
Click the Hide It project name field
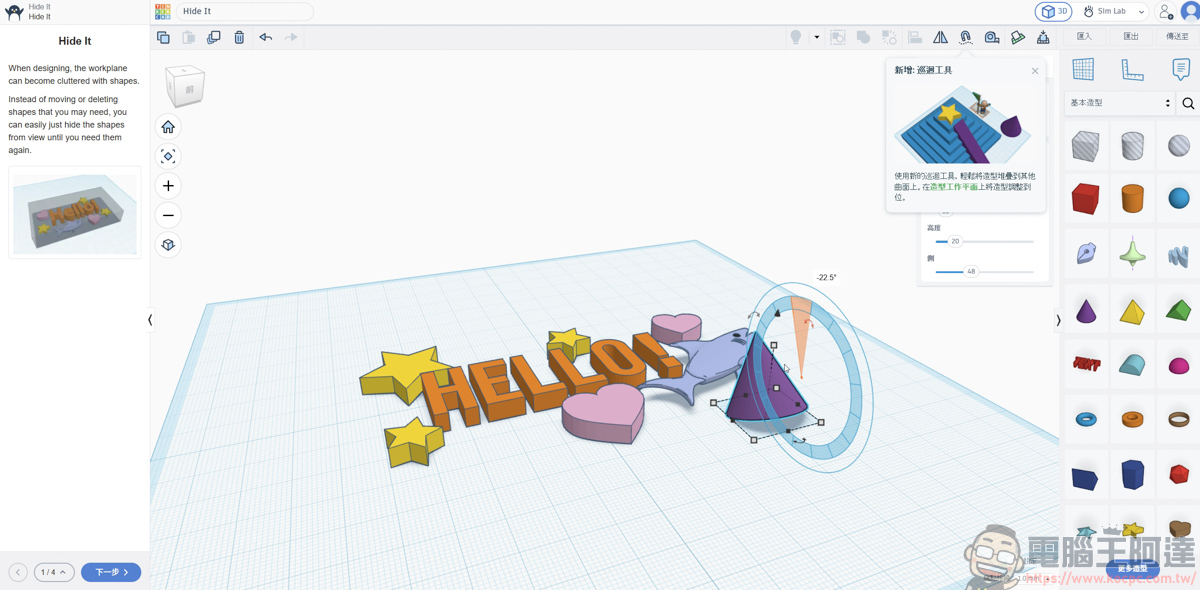pos(245,11)
